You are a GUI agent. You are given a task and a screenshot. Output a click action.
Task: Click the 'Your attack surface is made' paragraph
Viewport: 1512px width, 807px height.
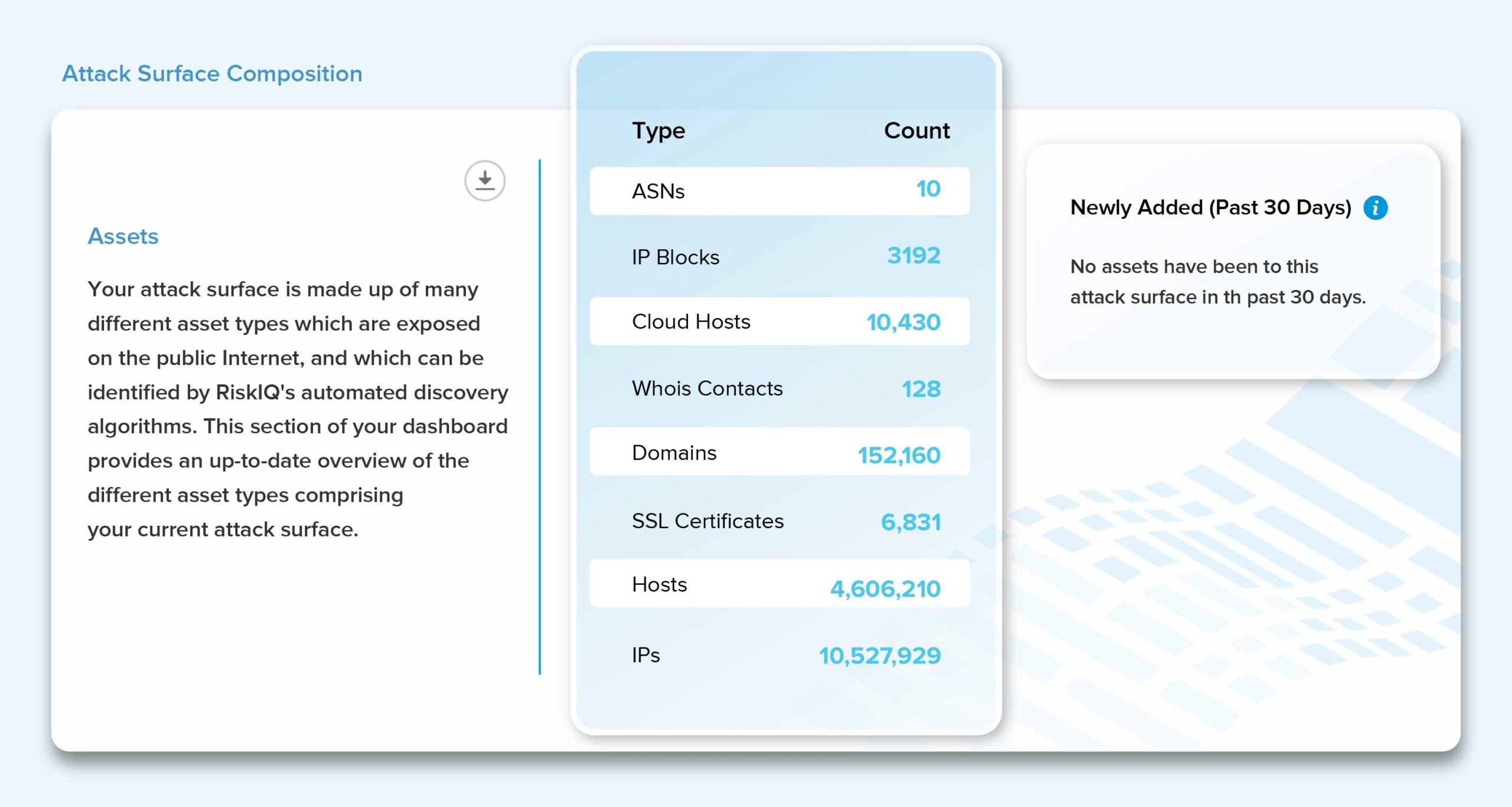(x=298, y=409)
